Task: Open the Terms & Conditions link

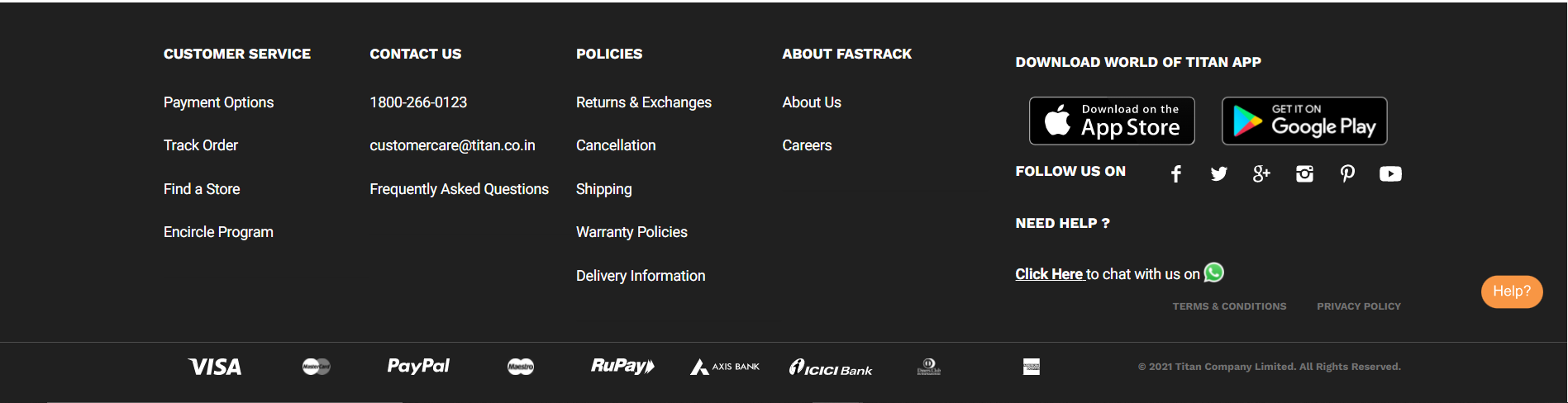Action: pos(1229,306)
